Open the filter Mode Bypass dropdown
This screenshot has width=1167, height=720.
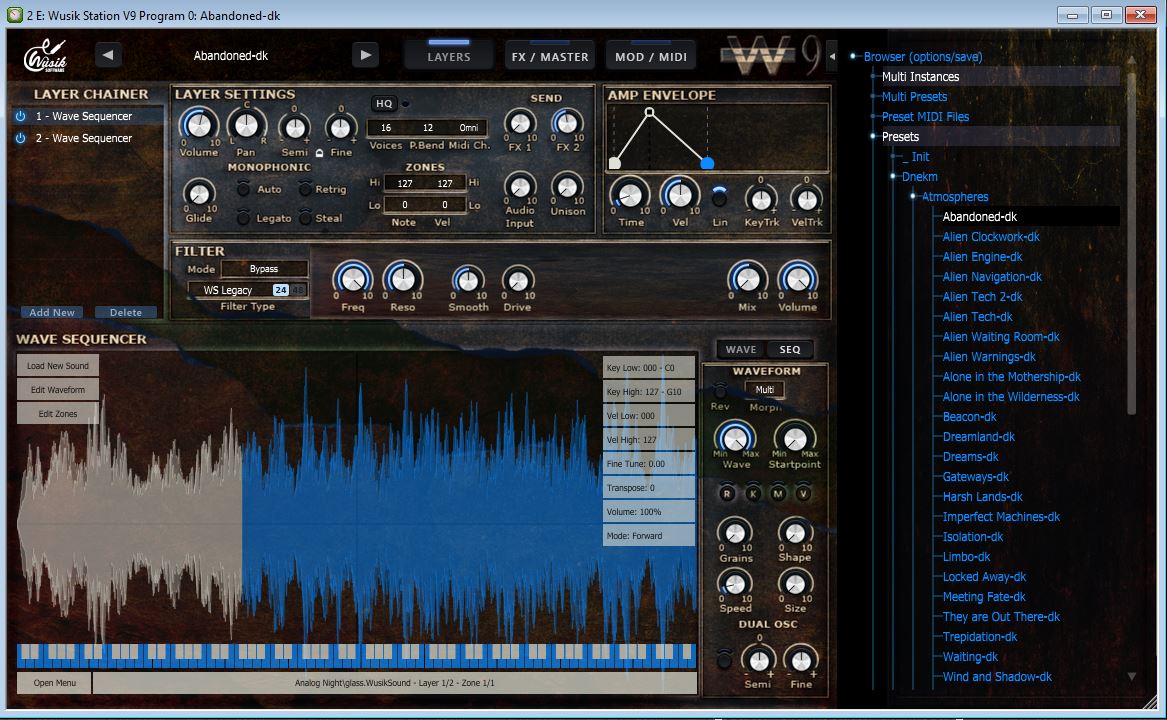[x=264, y=269]
